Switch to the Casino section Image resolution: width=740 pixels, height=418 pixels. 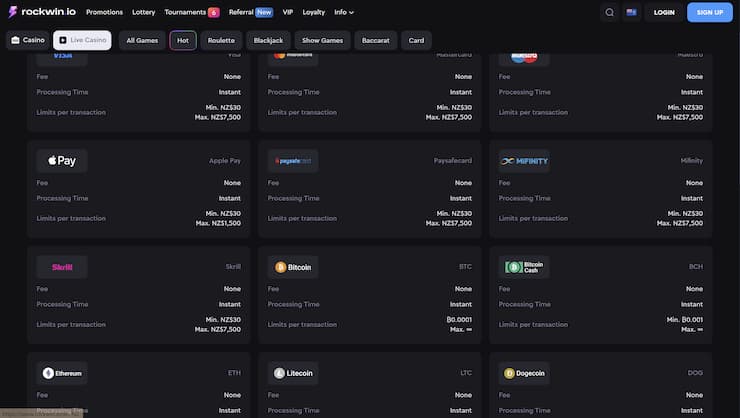click(28, 40)
